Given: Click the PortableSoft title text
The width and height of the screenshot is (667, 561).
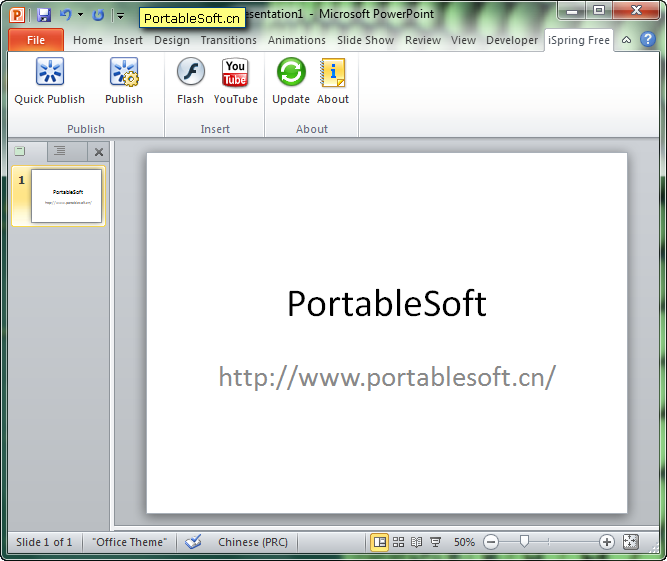Looking at the screenshot, I should (x=387, y=304).
